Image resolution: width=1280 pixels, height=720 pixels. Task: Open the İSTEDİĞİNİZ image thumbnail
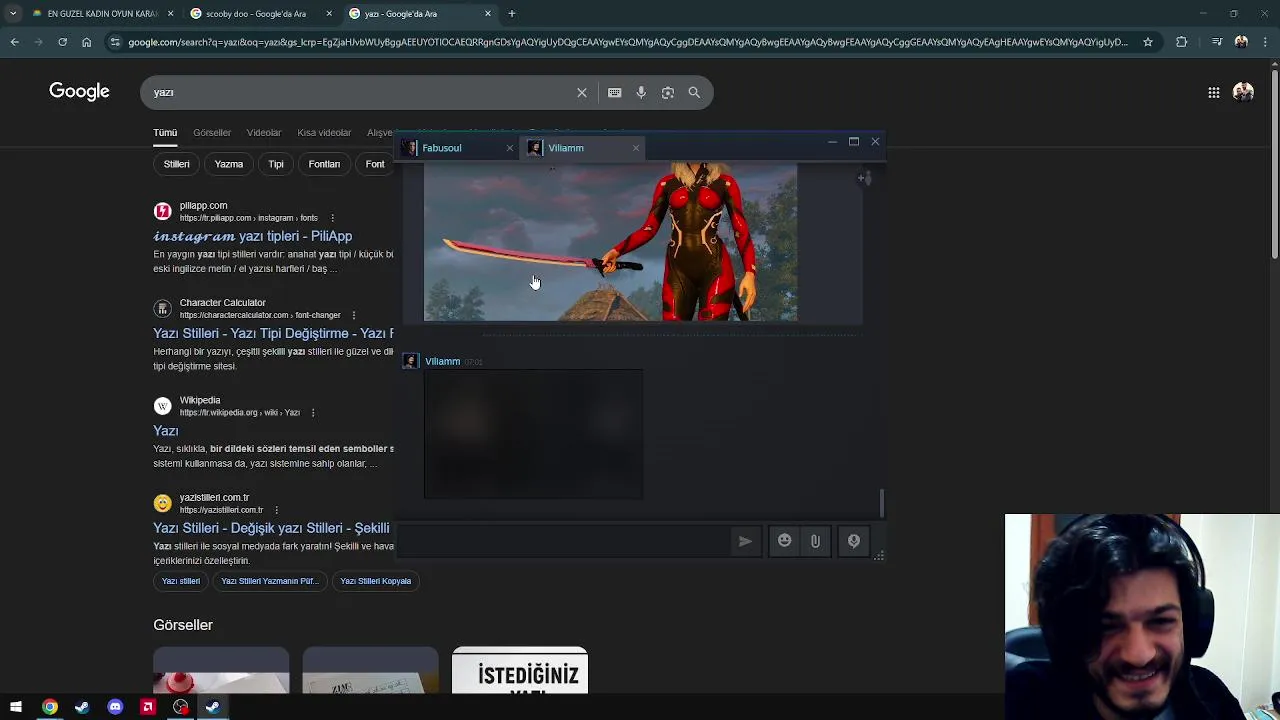(x=520, y=671)
